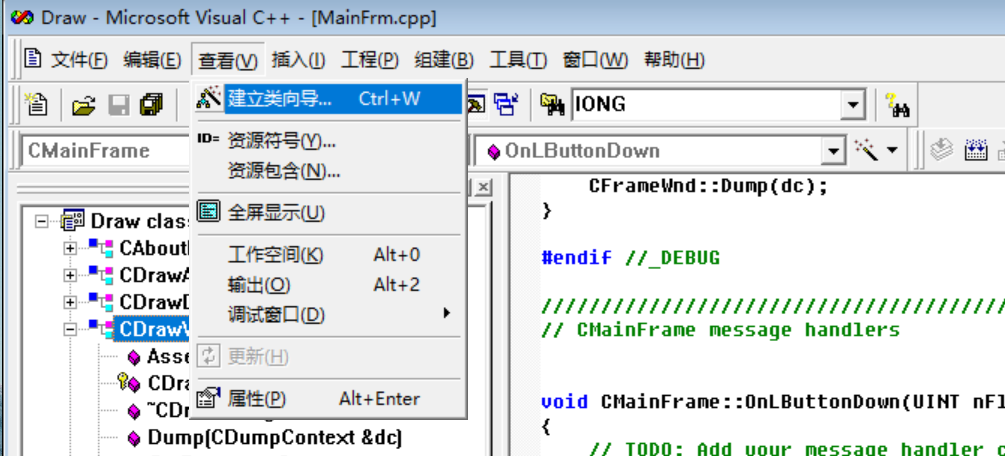Expand the CDrawD class tree node
1005x456 pixels.
tap(70, 302)
